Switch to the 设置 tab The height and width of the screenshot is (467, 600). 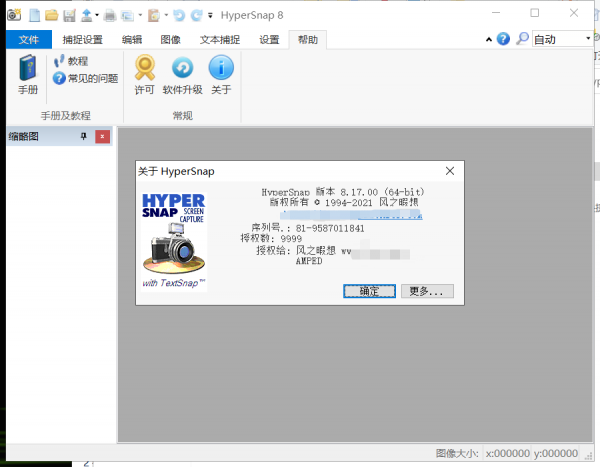click(269, 39)
